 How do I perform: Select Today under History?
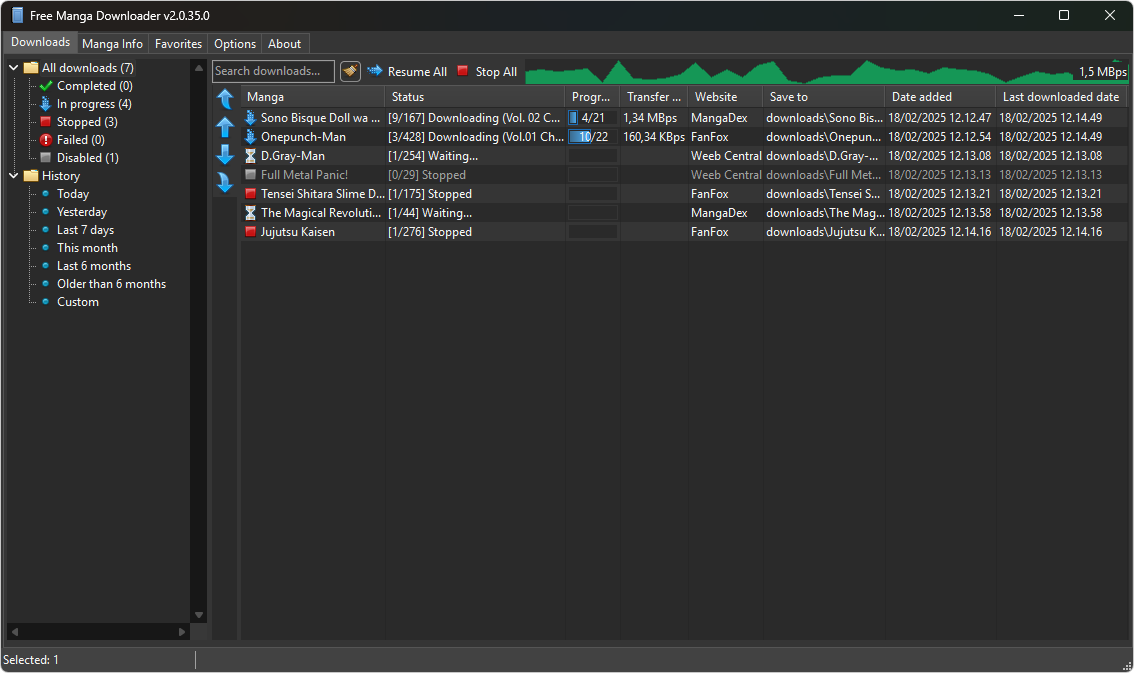(x=73, y=194)
